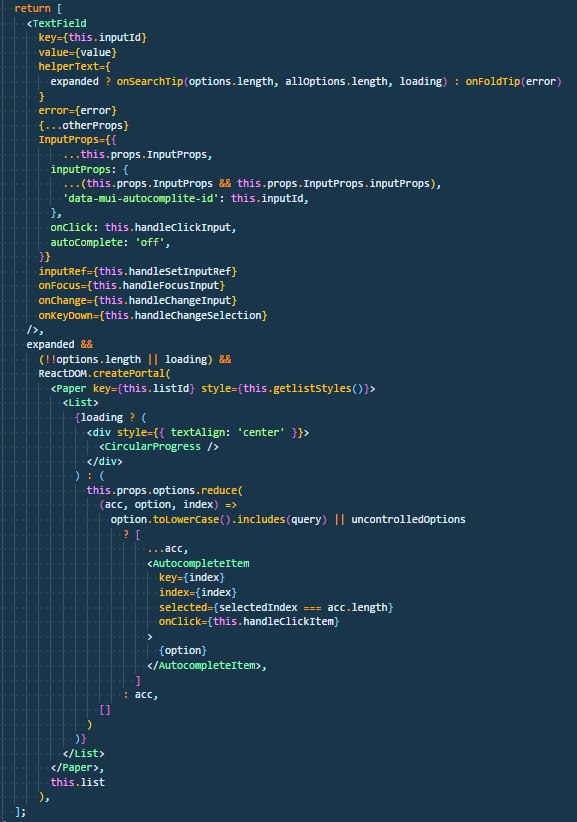Screen dimensions: 577x822
Task: Click the 'InputProps={{' prop line
Action: point(78,139)
